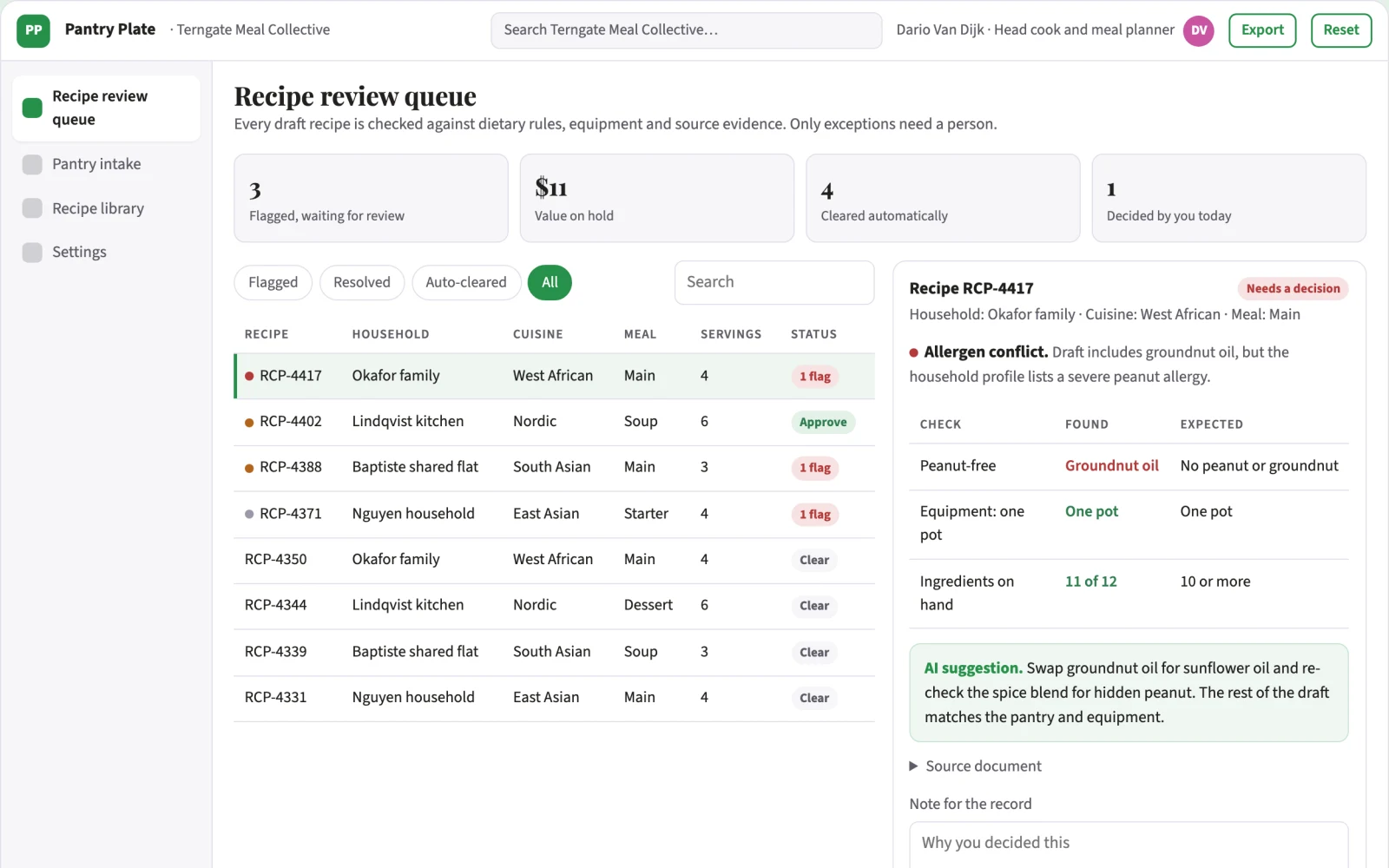Click the queue Search input field

[774, 282]
